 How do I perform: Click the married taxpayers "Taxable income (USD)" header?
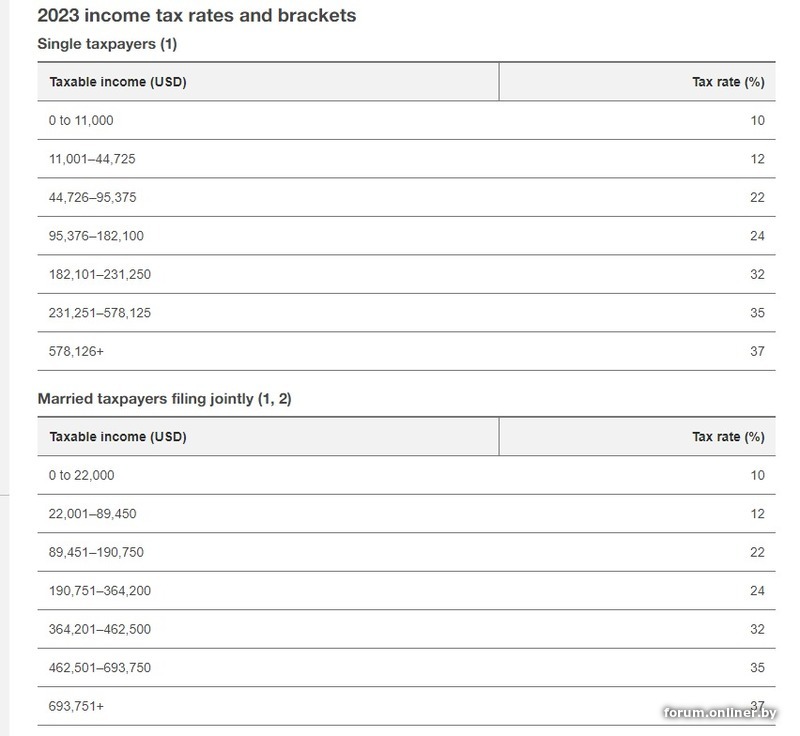click(x=117, y=437)
